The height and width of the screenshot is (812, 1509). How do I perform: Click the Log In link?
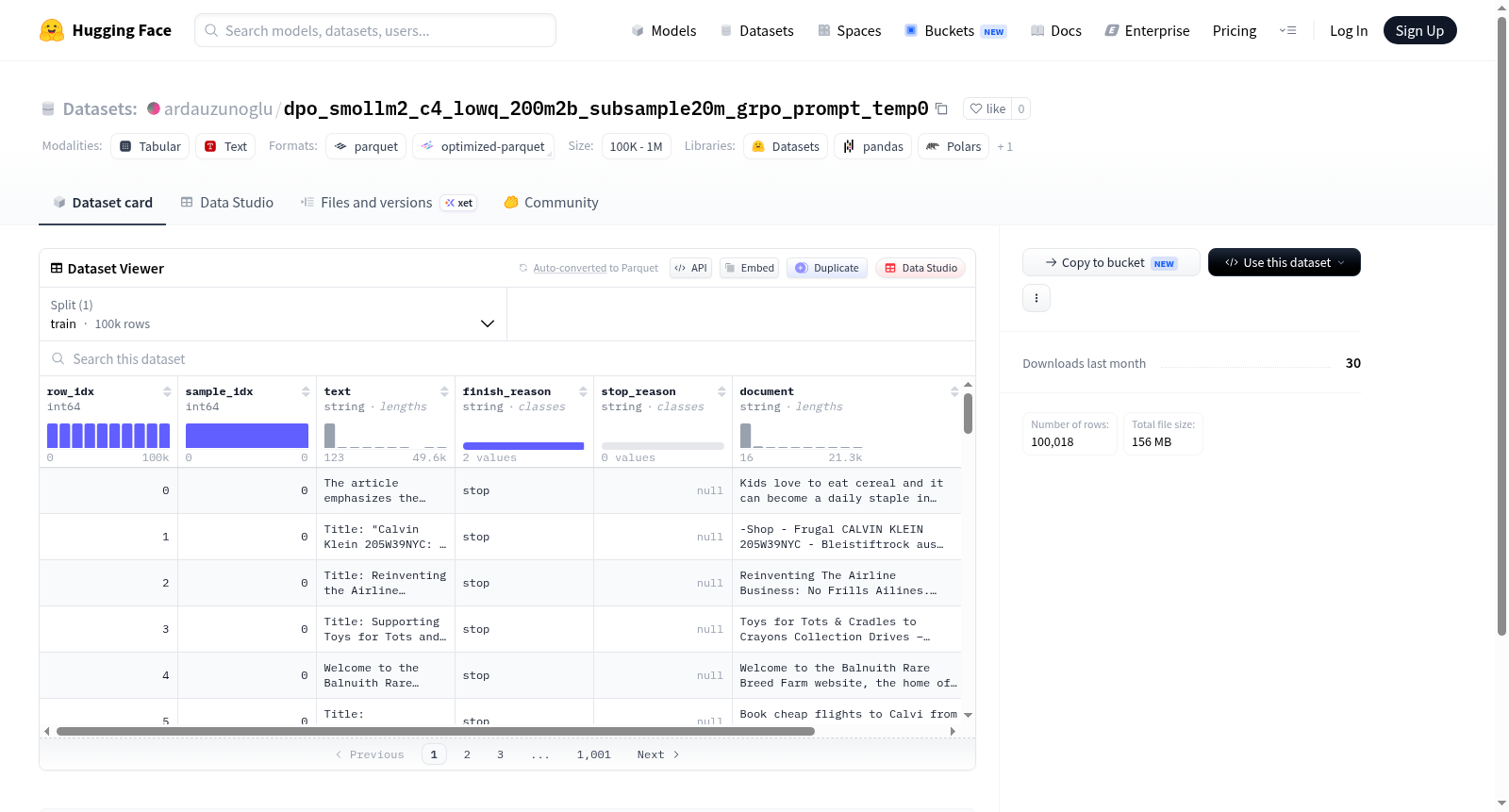point(1349,30)
